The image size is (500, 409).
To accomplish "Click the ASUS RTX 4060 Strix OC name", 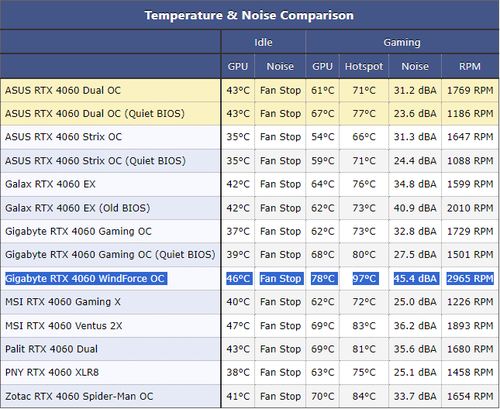I will click(63, 137).
